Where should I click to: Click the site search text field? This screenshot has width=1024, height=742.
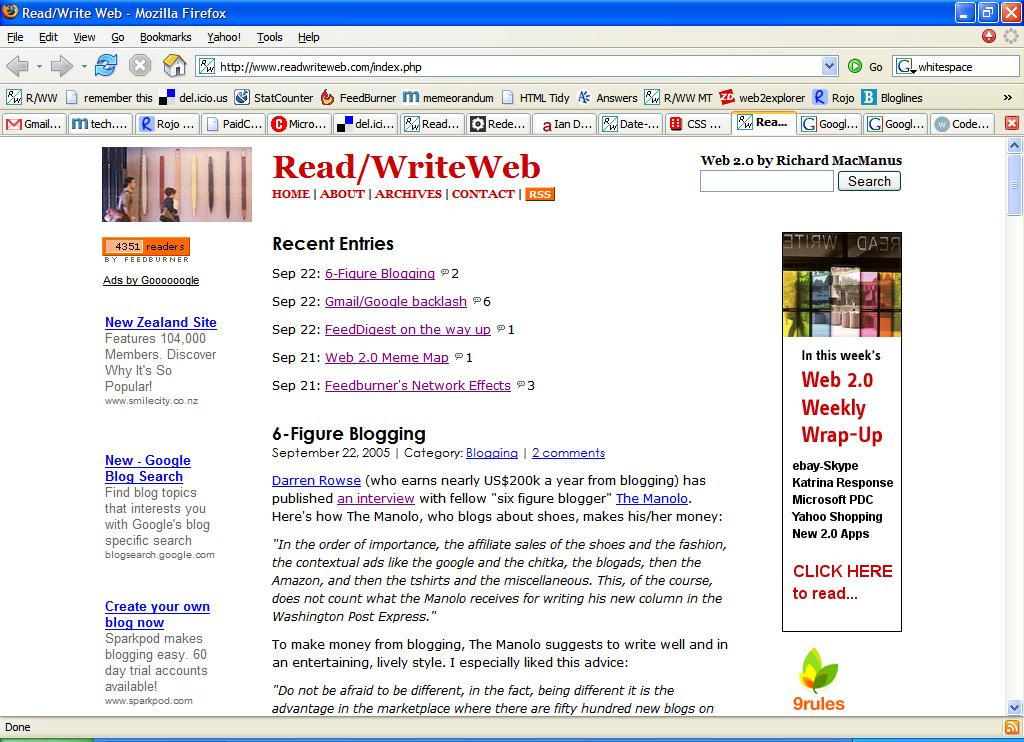767,181
